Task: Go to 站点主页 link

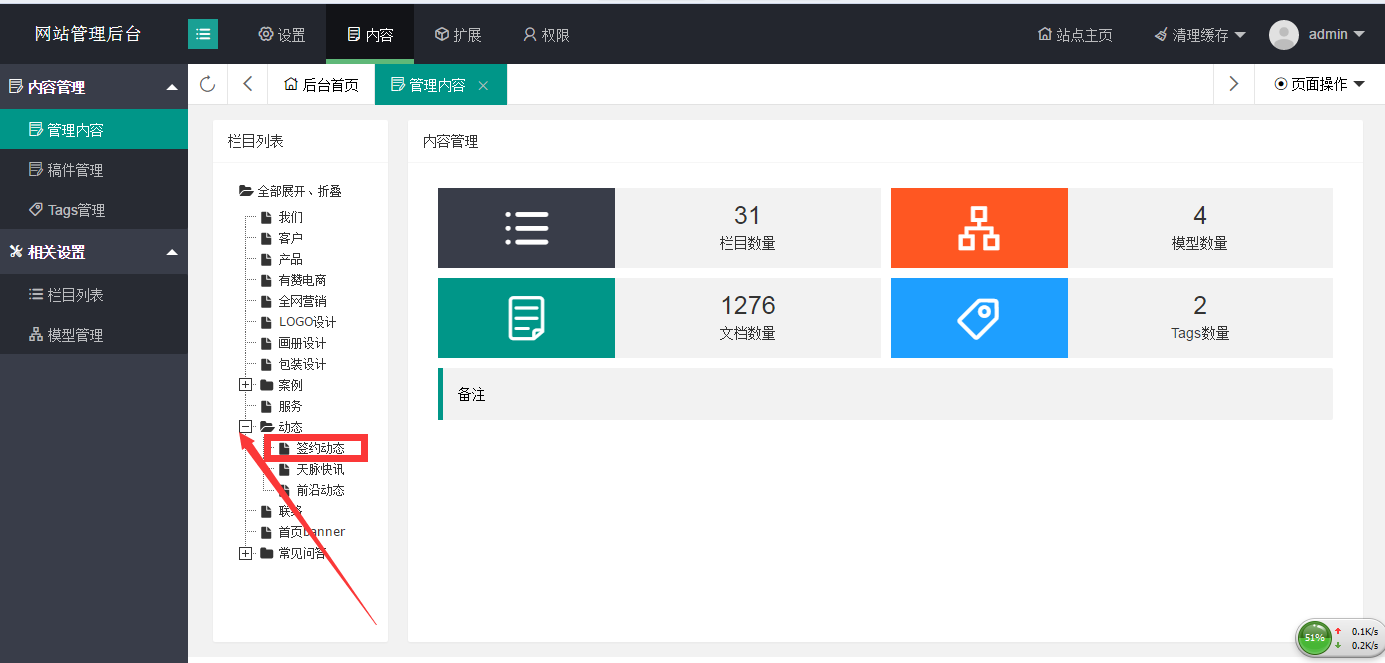Action: pos(1076,35)
